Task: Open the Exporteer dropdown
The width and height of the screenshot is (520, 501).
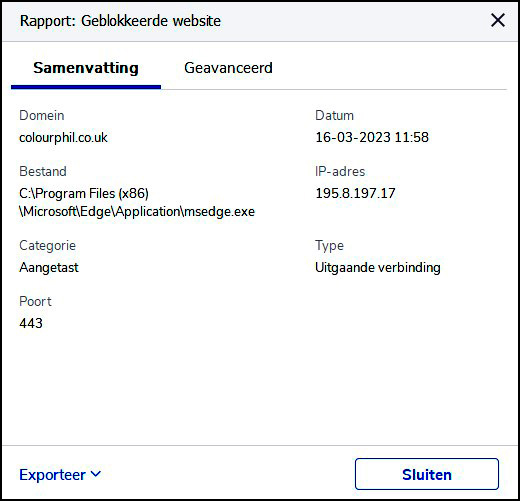Action: coord(60,475)
